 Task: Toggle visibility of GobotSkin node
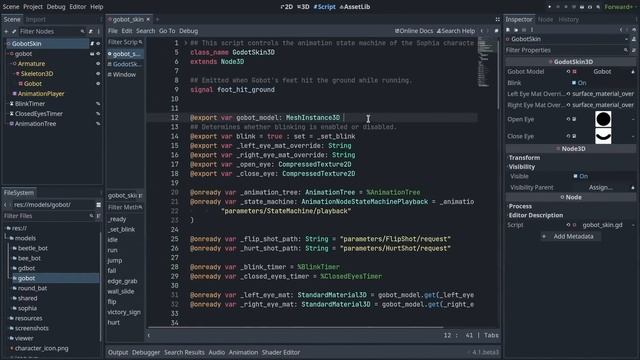[98, 44]
